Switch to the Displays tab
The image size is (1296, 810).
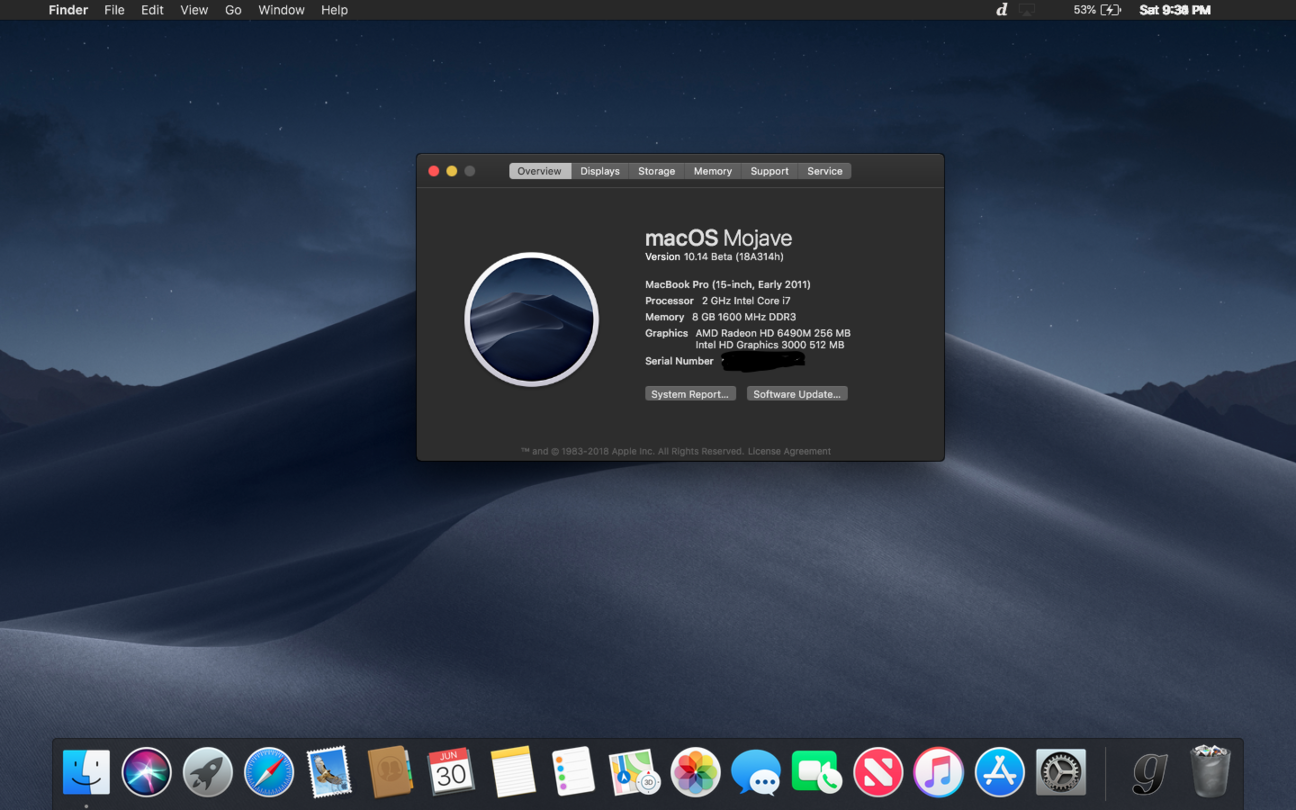pos(600,171)
